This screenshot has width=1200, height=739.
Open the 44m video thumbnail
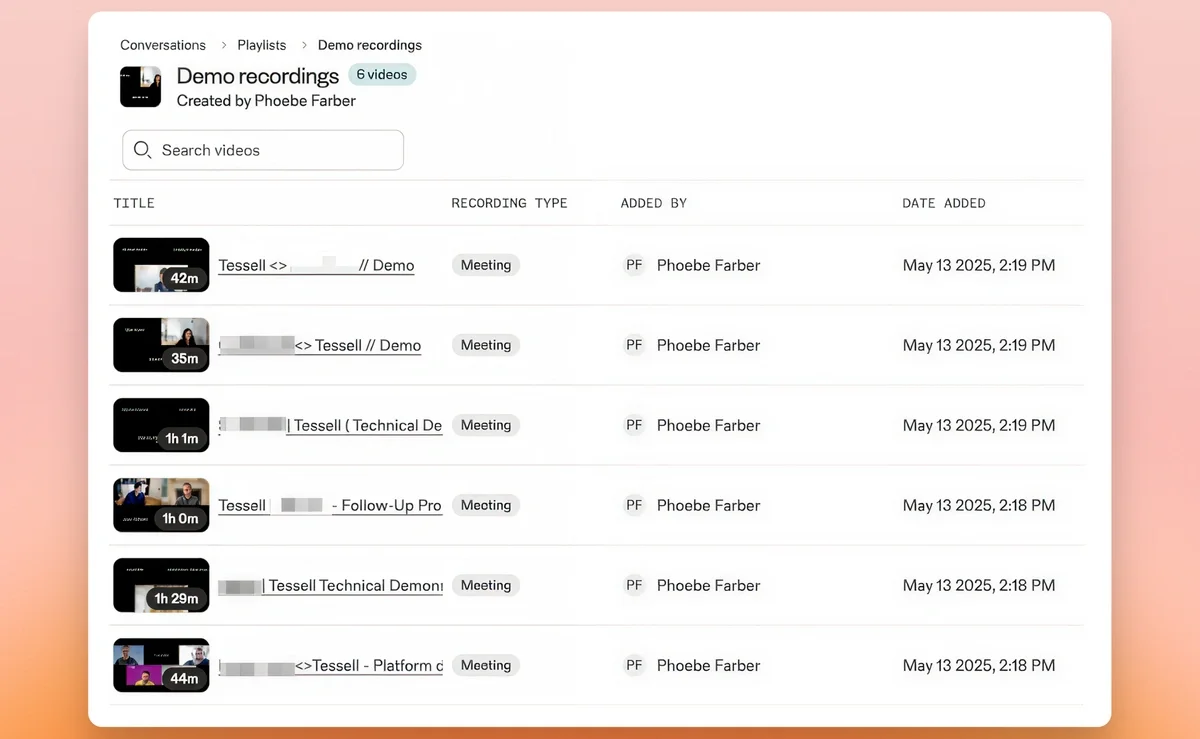[161, 665]
